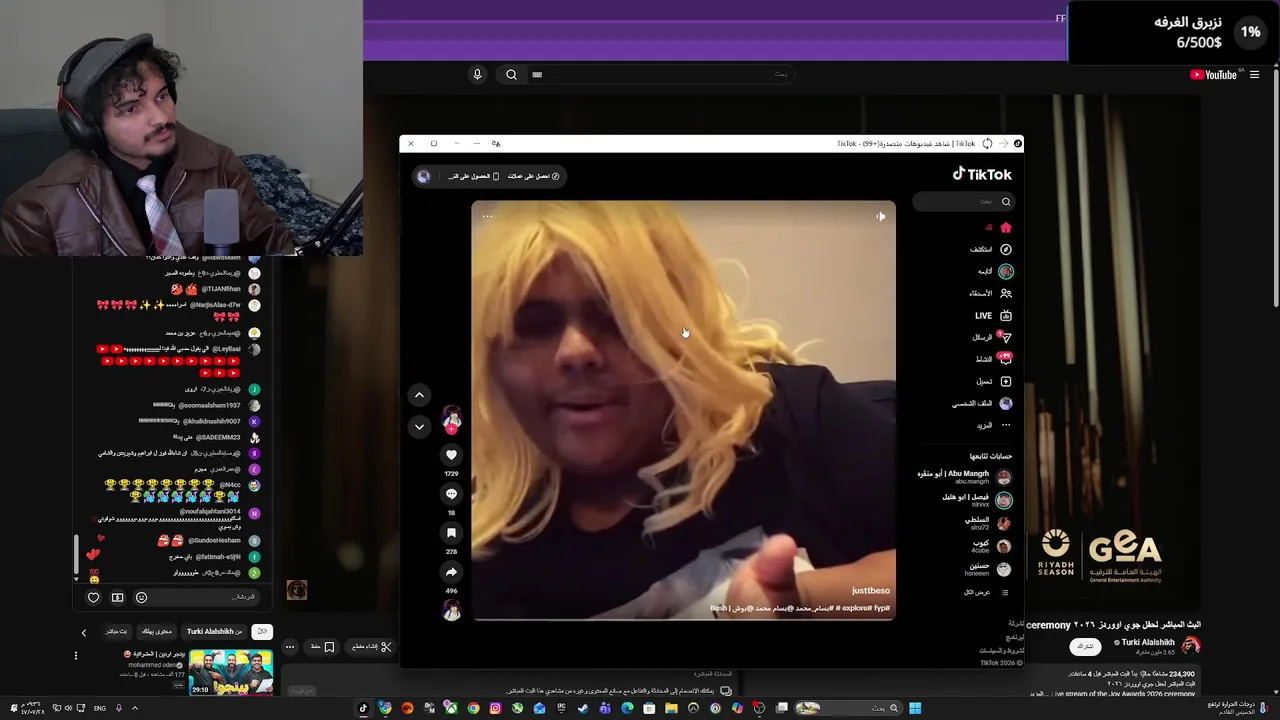This screenshot has width=1280, height=720.
Task: Subscribe to Turki Alalshikh channel
Action: 1085,647
